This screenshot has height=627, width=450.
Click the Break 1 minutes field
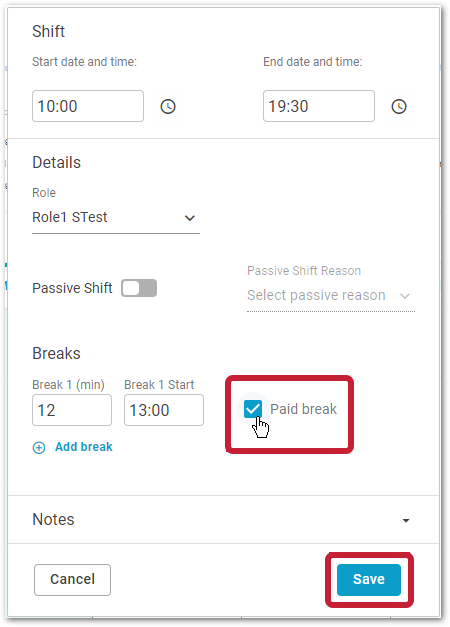point(72,410)
